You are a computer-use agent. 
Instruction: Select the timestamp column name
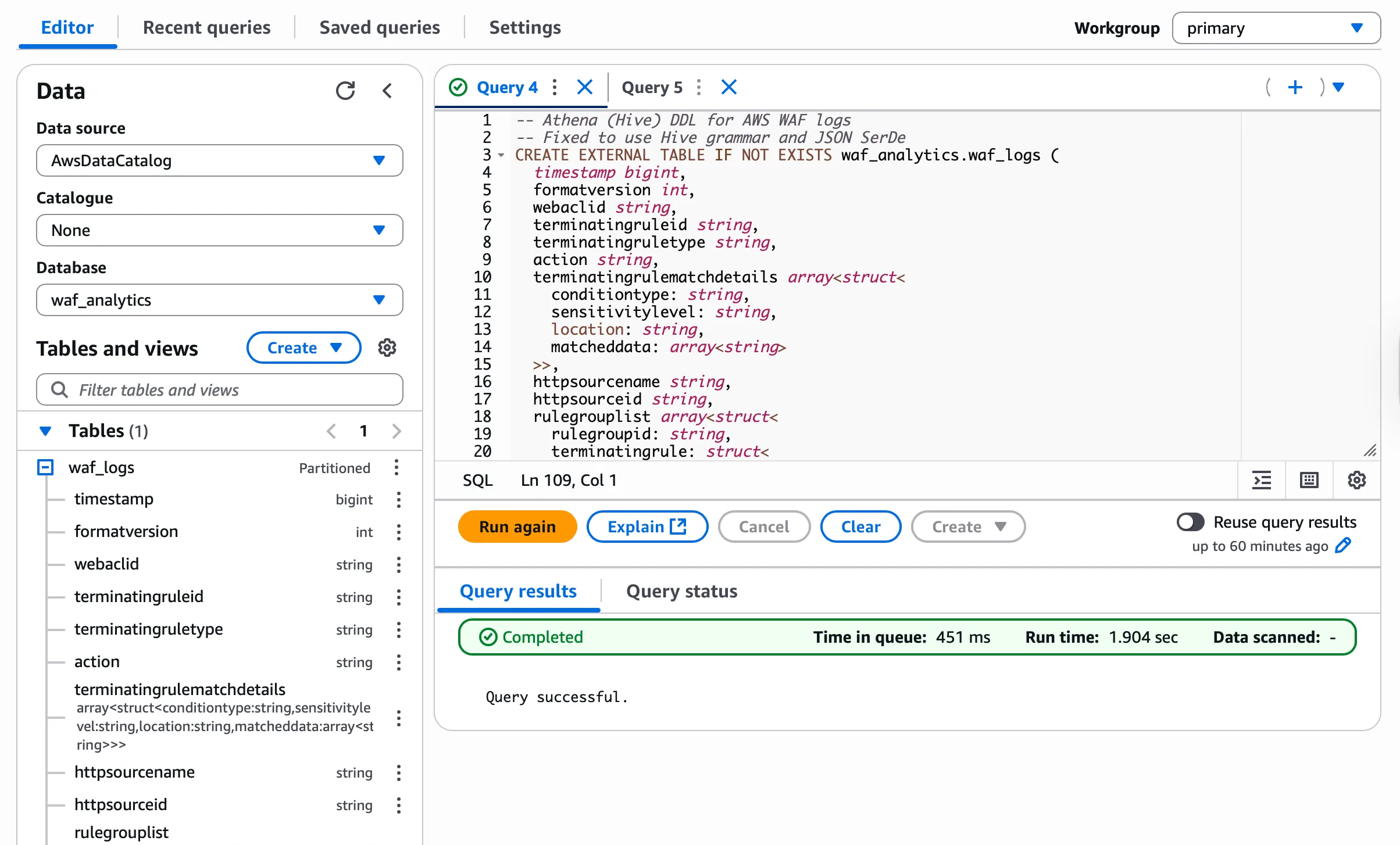coord(114,499)
